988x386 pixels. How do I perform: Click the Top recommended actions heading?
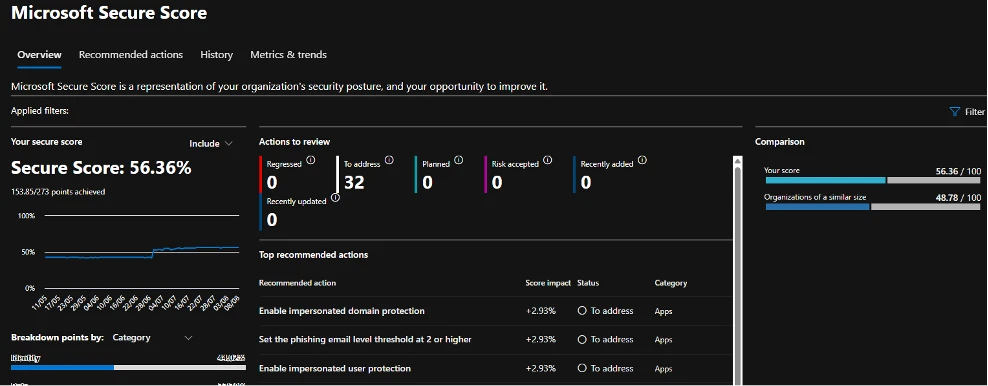point(314,255)
